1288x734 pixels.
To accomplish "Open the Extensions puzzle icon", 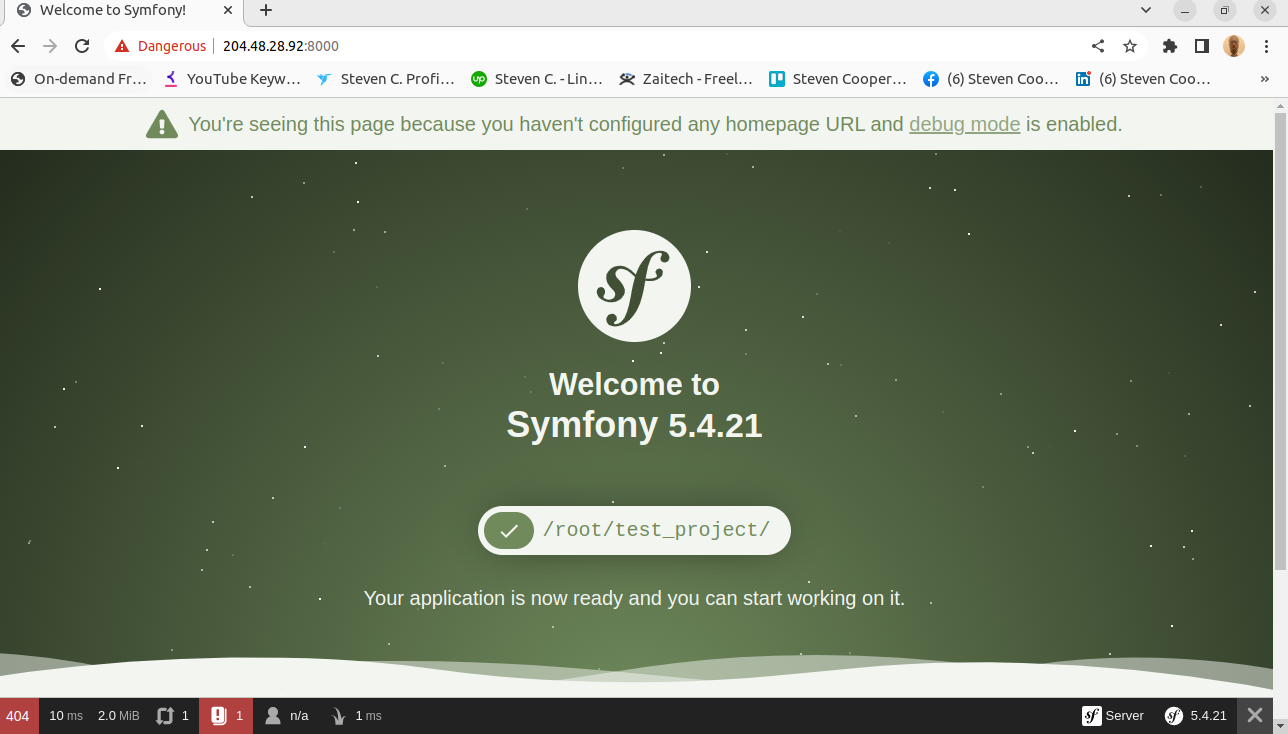I will (1170, 46).
